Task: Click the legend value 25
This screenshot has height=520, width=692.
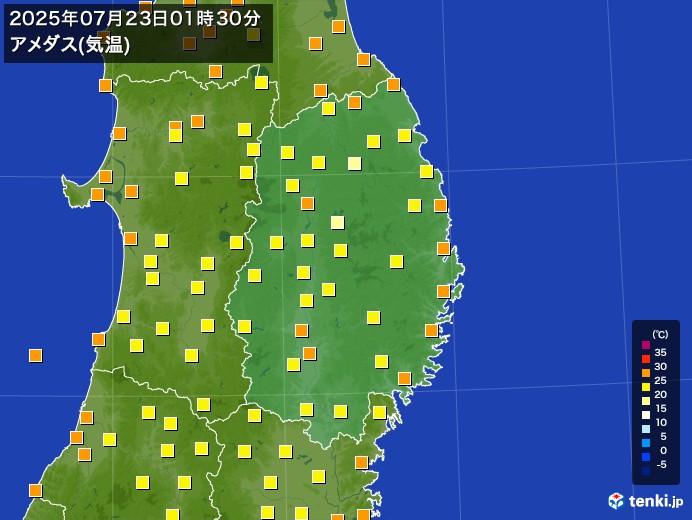Action: point(660,380)
